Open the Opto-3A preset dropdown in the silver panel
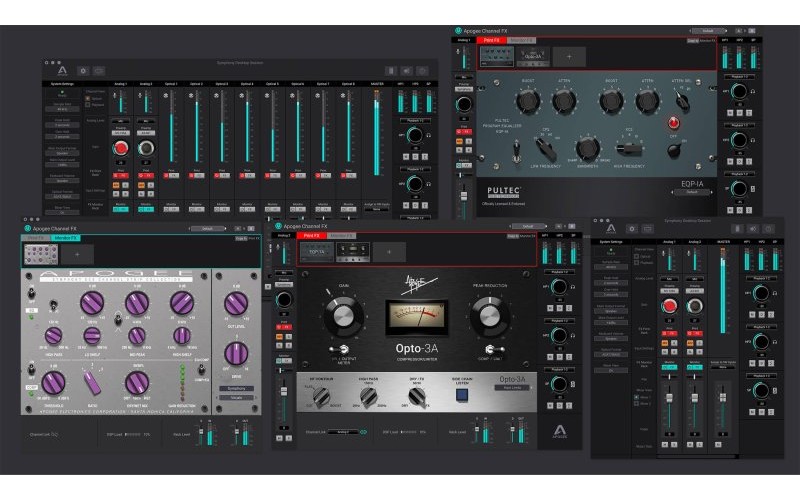Viewport: 800px width, 500px height. click(x=512, y=388)
